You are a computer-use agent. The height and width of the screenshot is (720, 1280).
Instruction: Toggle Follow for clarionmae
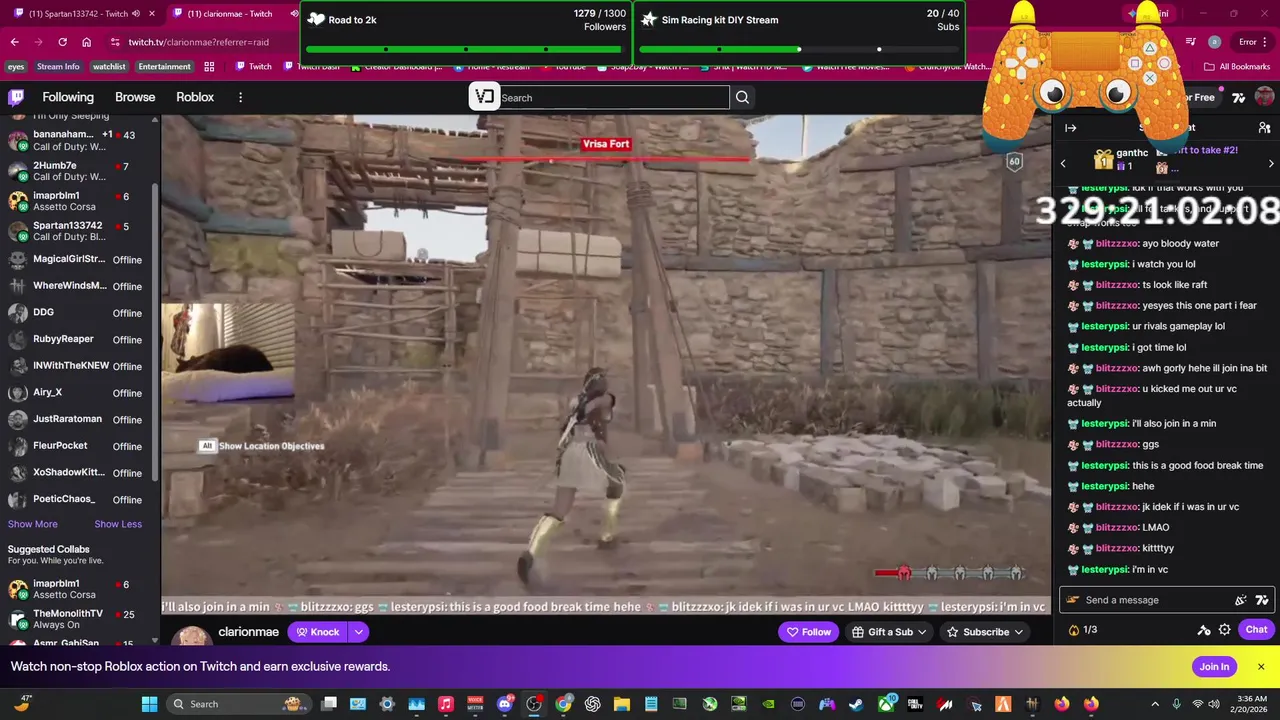pyautogui.click(x=808, y=632)
